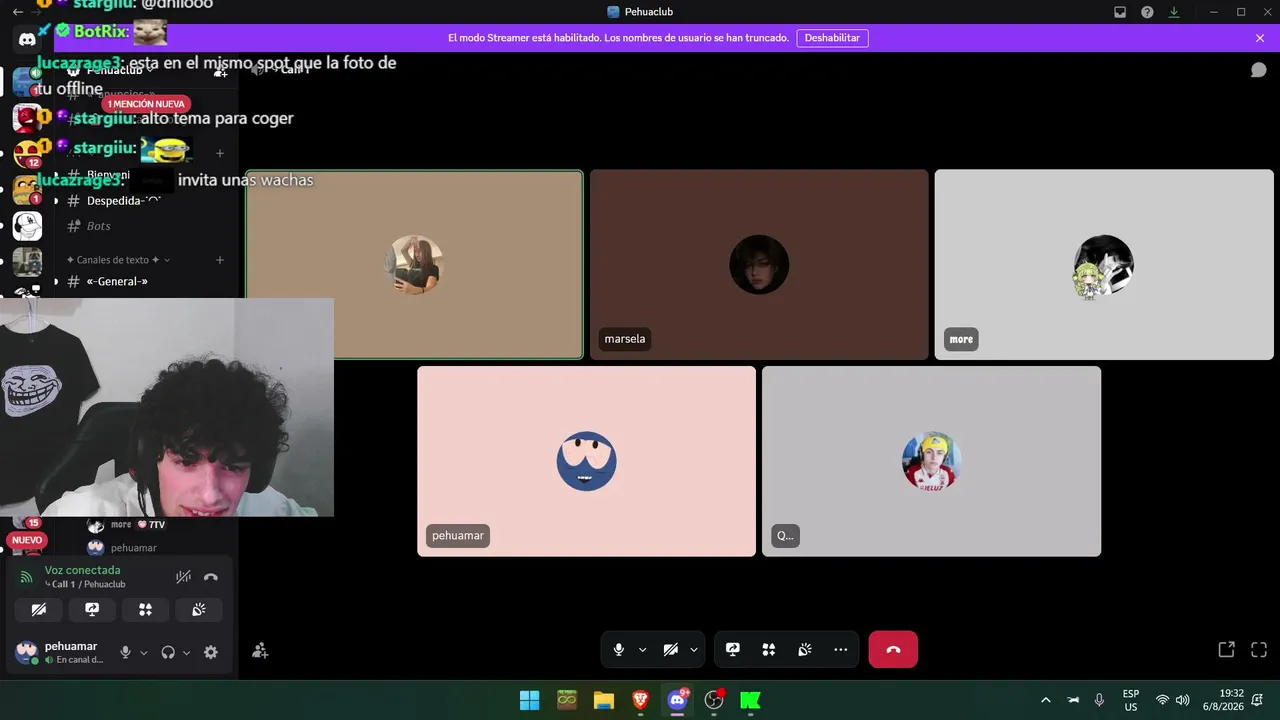Deafen audio with the headphones icon
The width and height of the screenshot is (1280, 720).
click(x=168, y=652)
